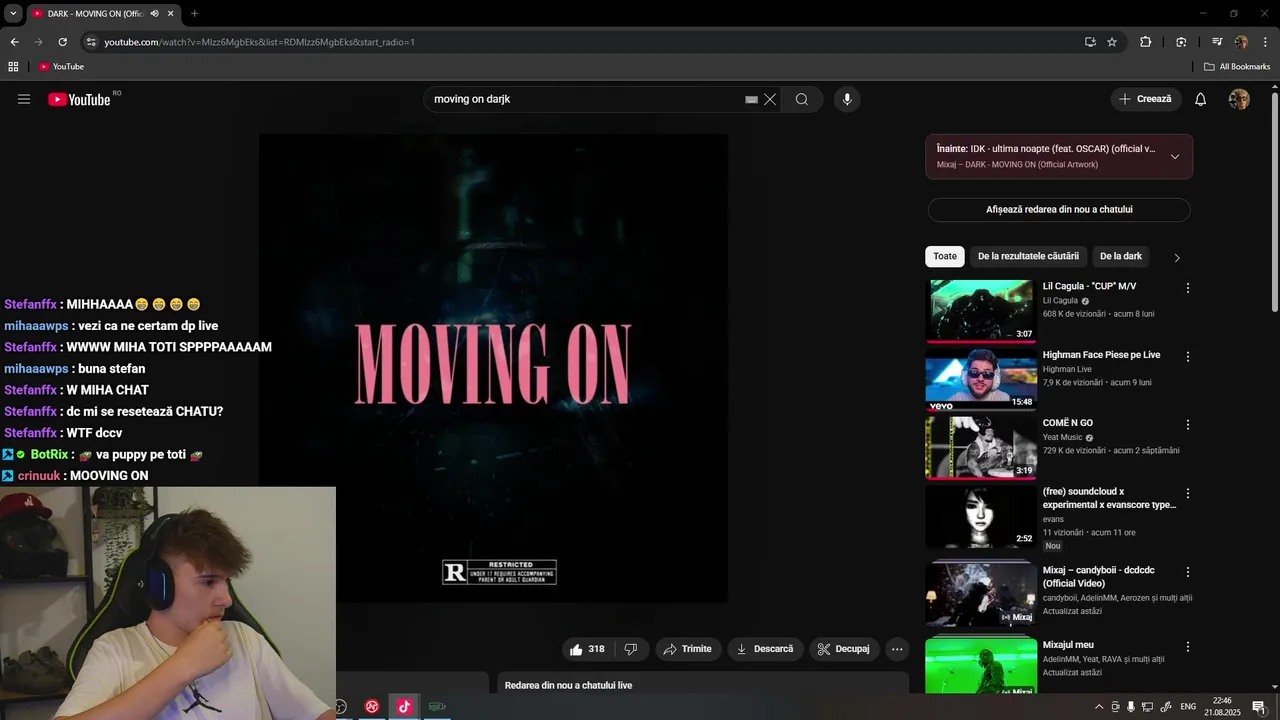Select the Toate filter chip

tap(945, 256)
